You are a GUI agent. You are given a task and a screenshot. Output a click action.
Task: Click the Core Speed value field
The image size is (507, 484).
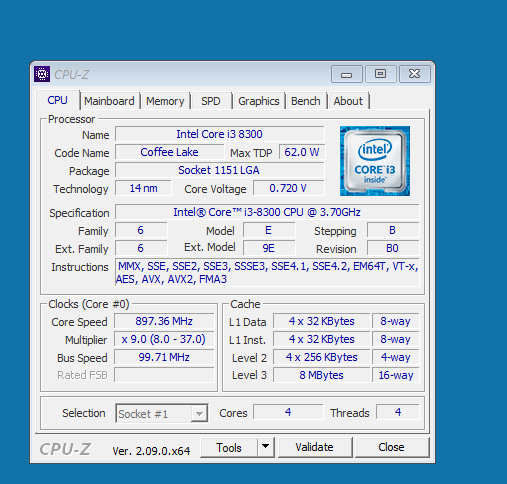[164, 321]
